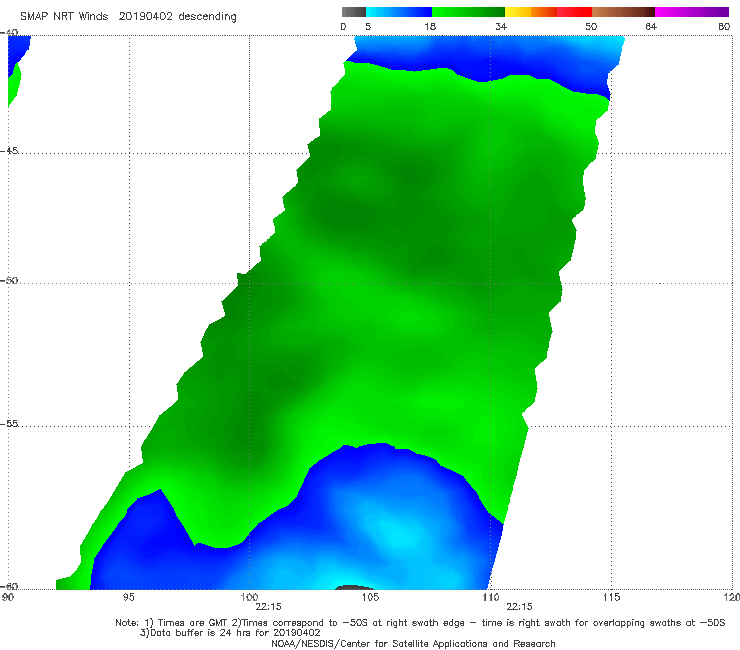Click the longitude label '115'

[612, 597]
